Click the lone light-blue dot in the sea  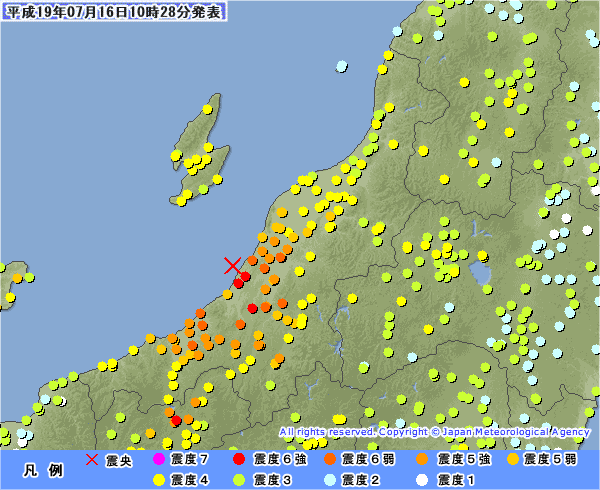click(341, 66)
